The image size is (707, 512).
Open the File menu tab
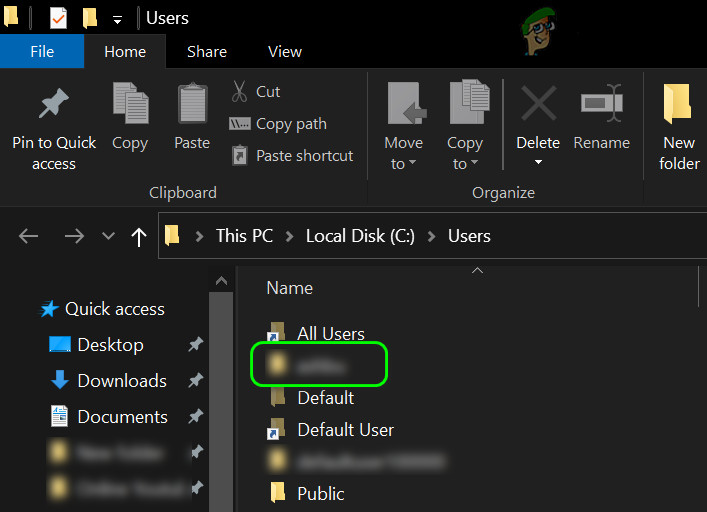[x=42, y=52]
